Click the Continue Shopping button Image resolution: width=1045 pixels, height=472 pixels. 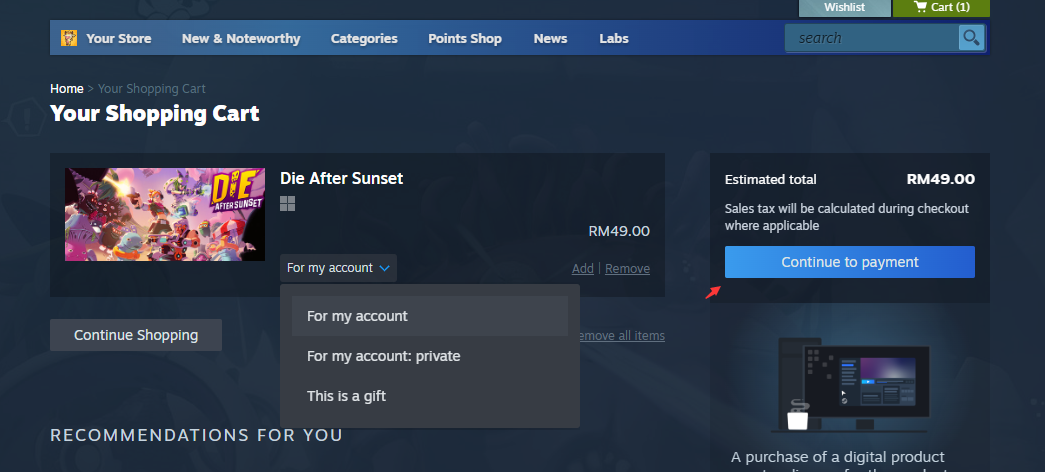pyautogui.click(x=136, y=335)
